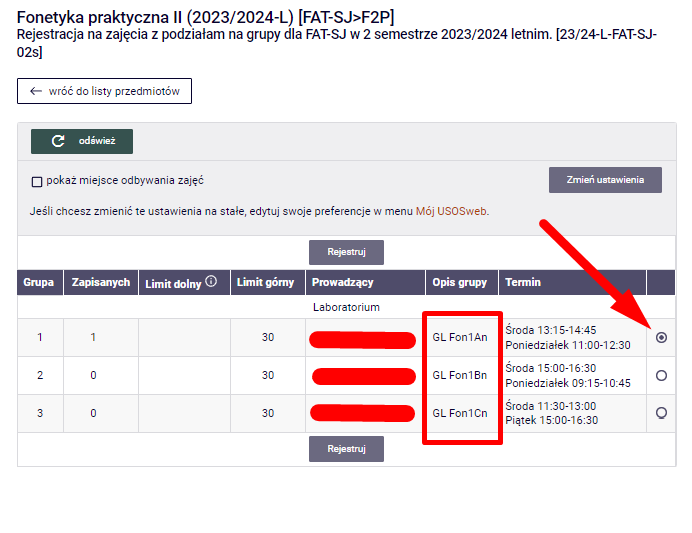
Task: Open group number 1 link
Action: [x=40, y=338]
